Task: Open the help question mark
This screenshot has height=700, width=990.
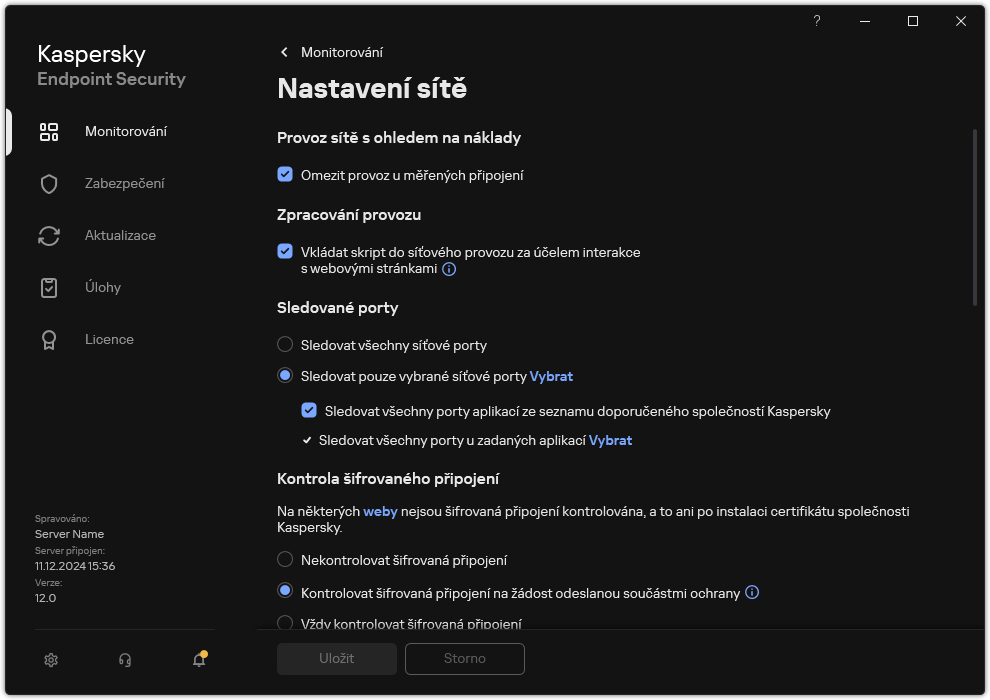Action: 816,20
